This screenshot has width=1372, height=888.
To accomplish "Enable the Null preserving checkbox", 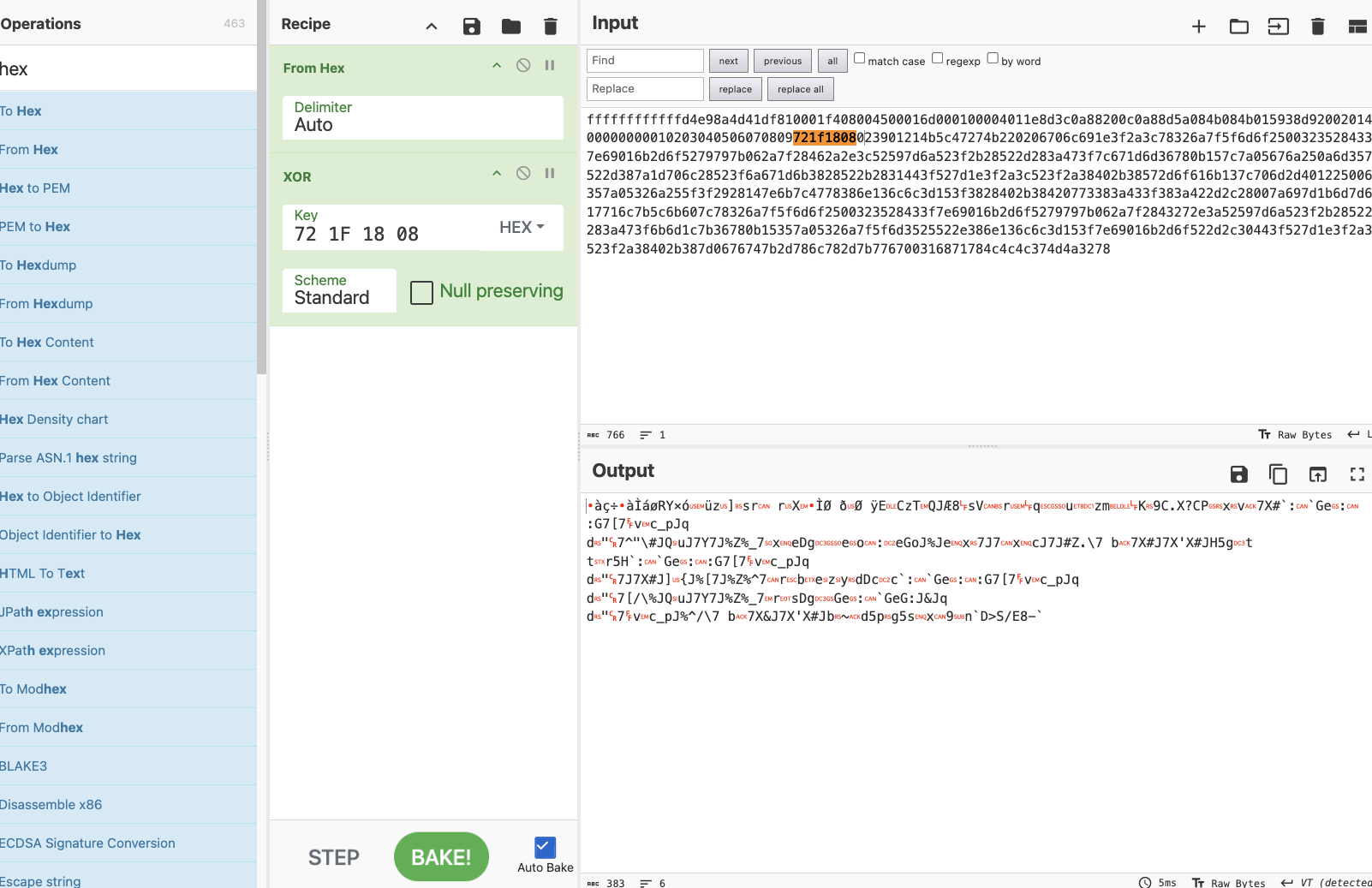I will pyautogui.click(x=421, y=293).
